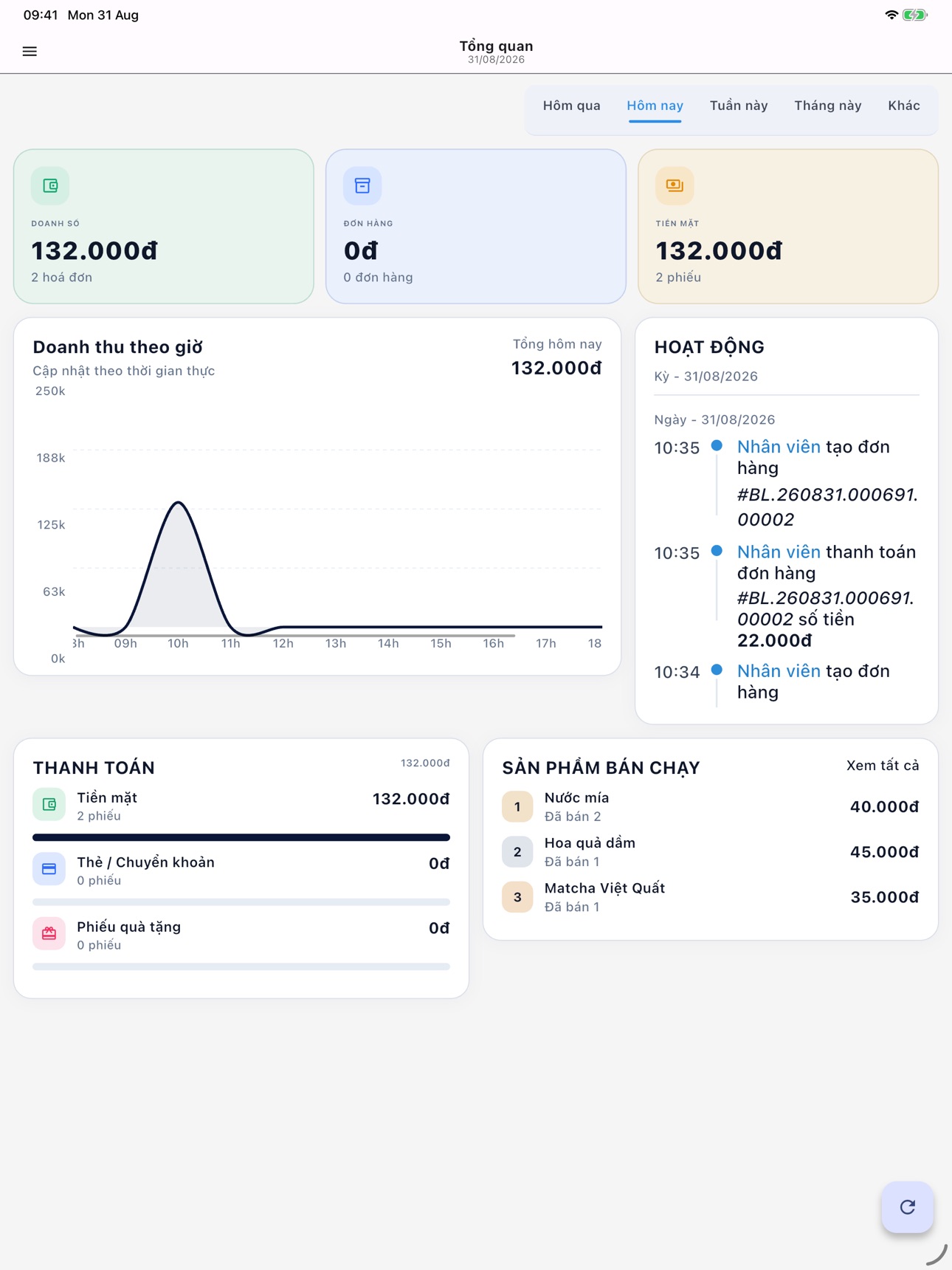Click Nhân viên link in thanh toán đơn hàng entry
This screenshot has height=1270, width=952.
tap(779, 552)
